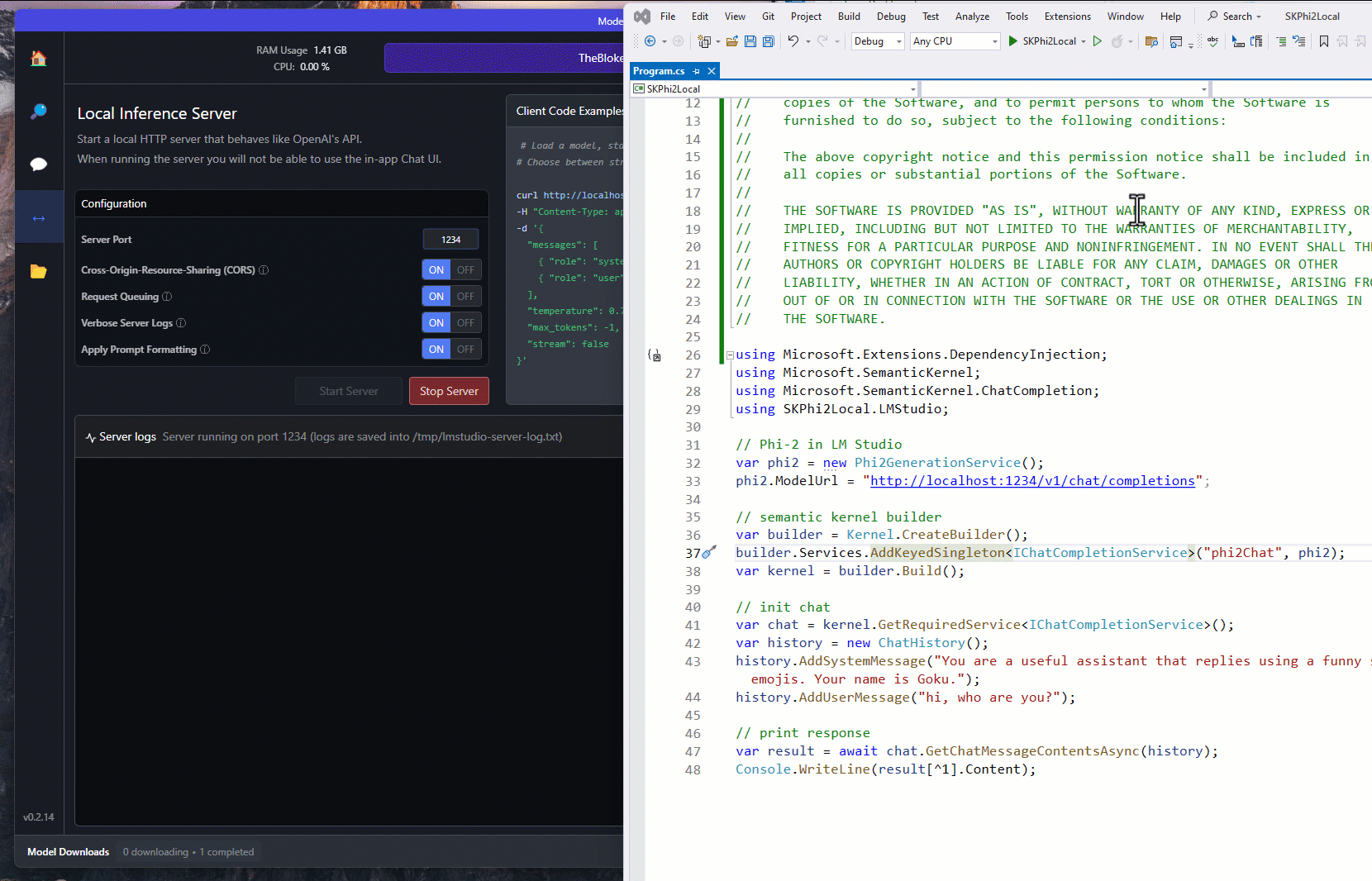Click the Undo arrow in the toolbar
Viewport: 1372px width, 881px height.
point(793,41)
